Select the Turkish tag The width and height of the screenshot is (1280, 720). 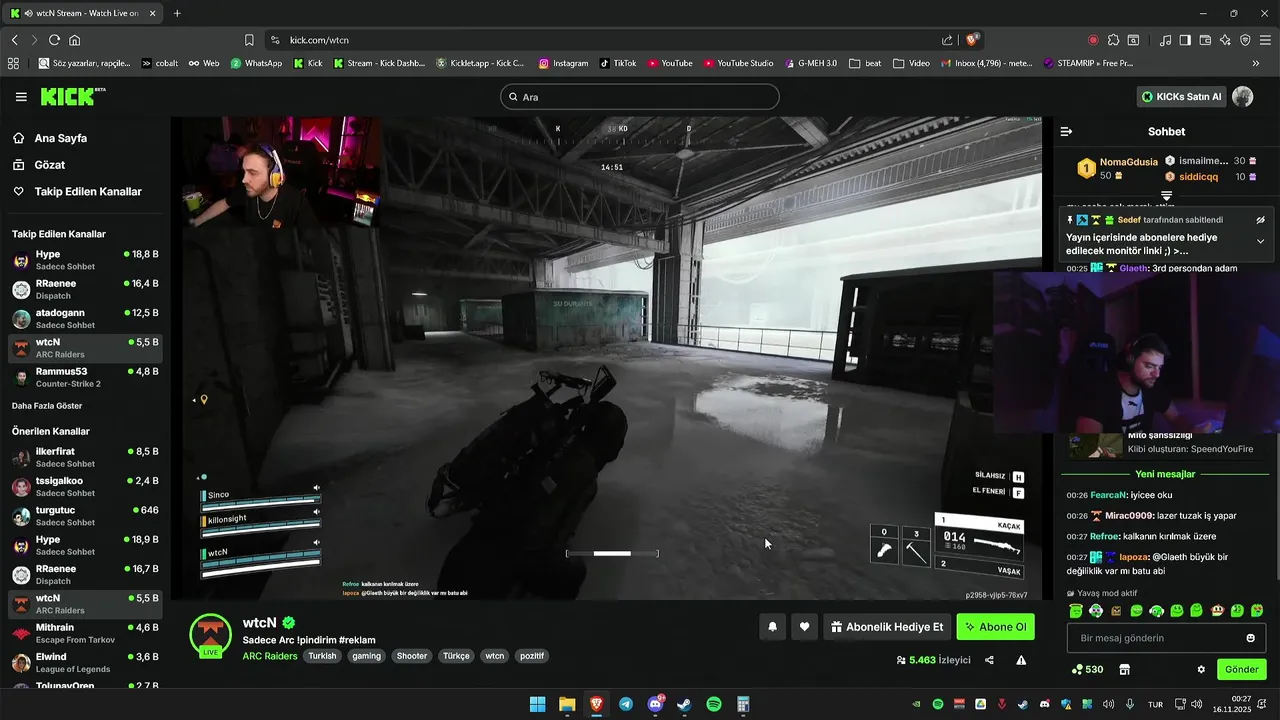click(322, 656)
